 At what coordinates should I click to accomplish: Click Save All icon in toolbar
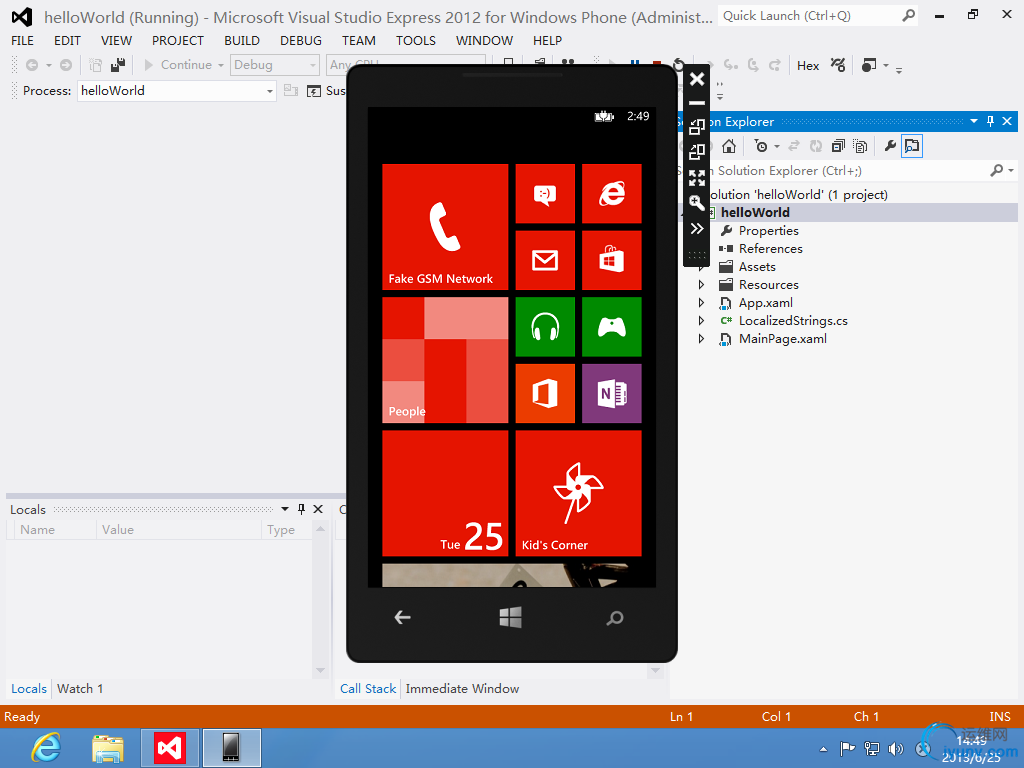point(118,65)
